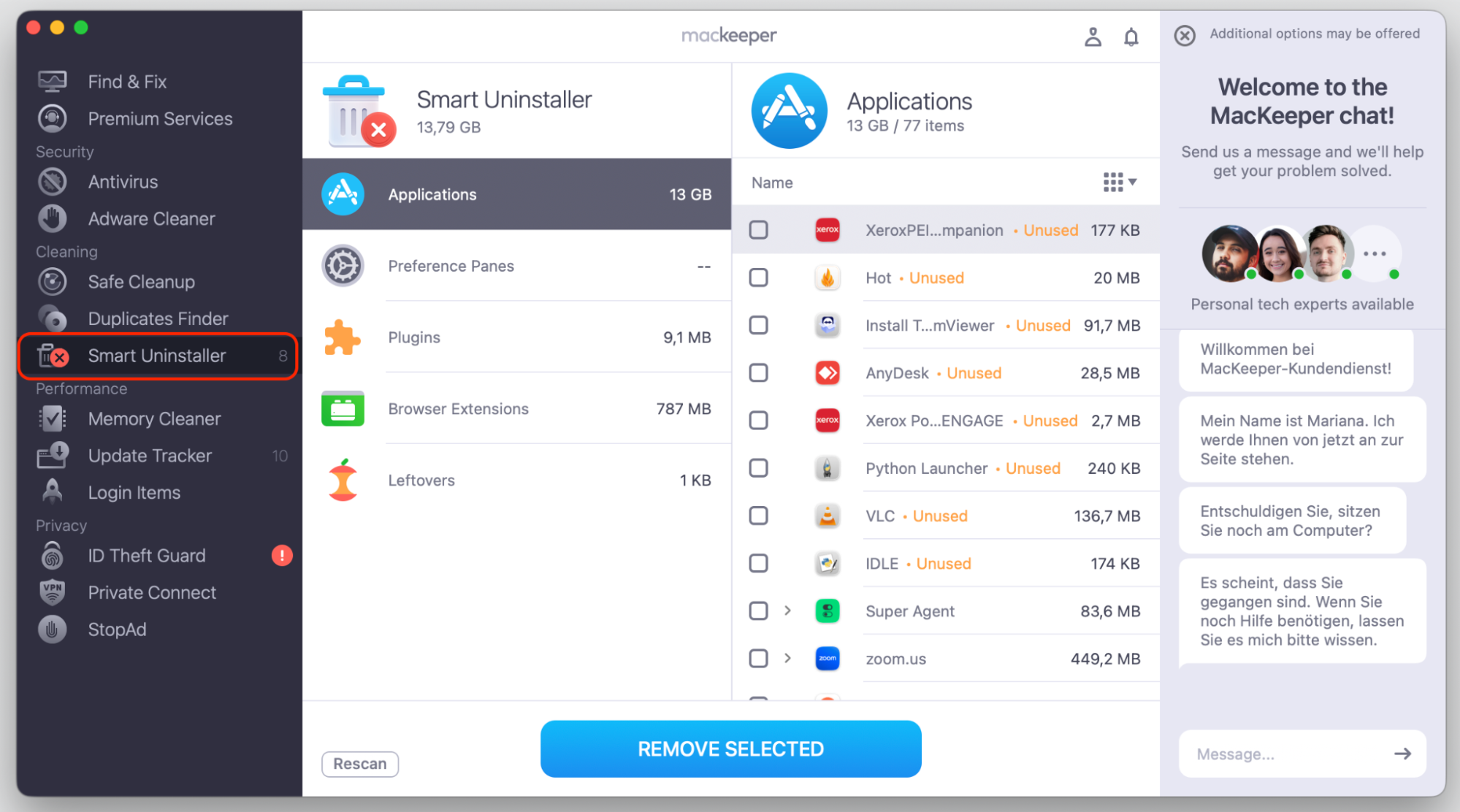Select the Applications category tab
Screen dimensions: 1460x812
pos(516,194)
